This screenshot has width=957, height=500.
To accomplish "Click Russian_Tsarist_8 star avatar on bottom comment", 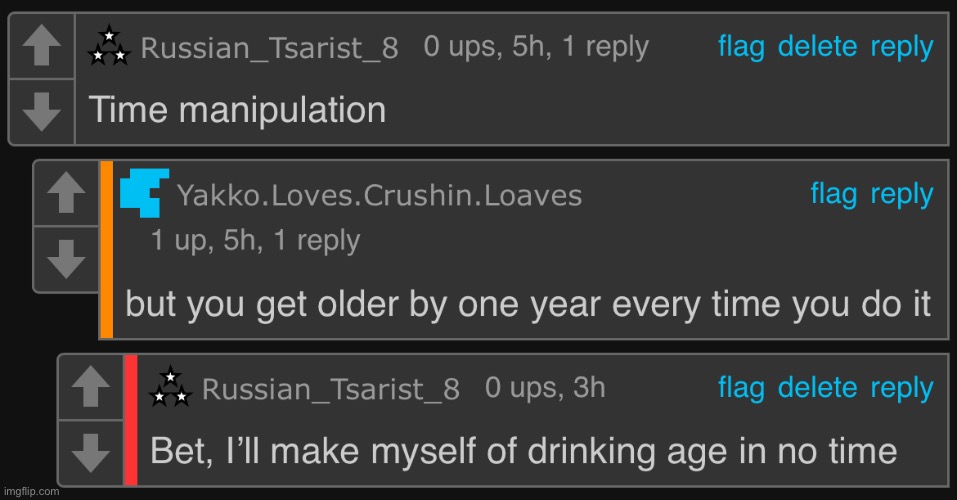I will point(170,387).
